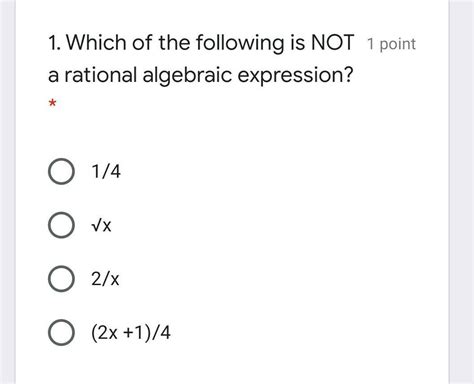This screenshot has width=474, height=384.
Task: Choose the √x radio option
Action: point(61,225)
